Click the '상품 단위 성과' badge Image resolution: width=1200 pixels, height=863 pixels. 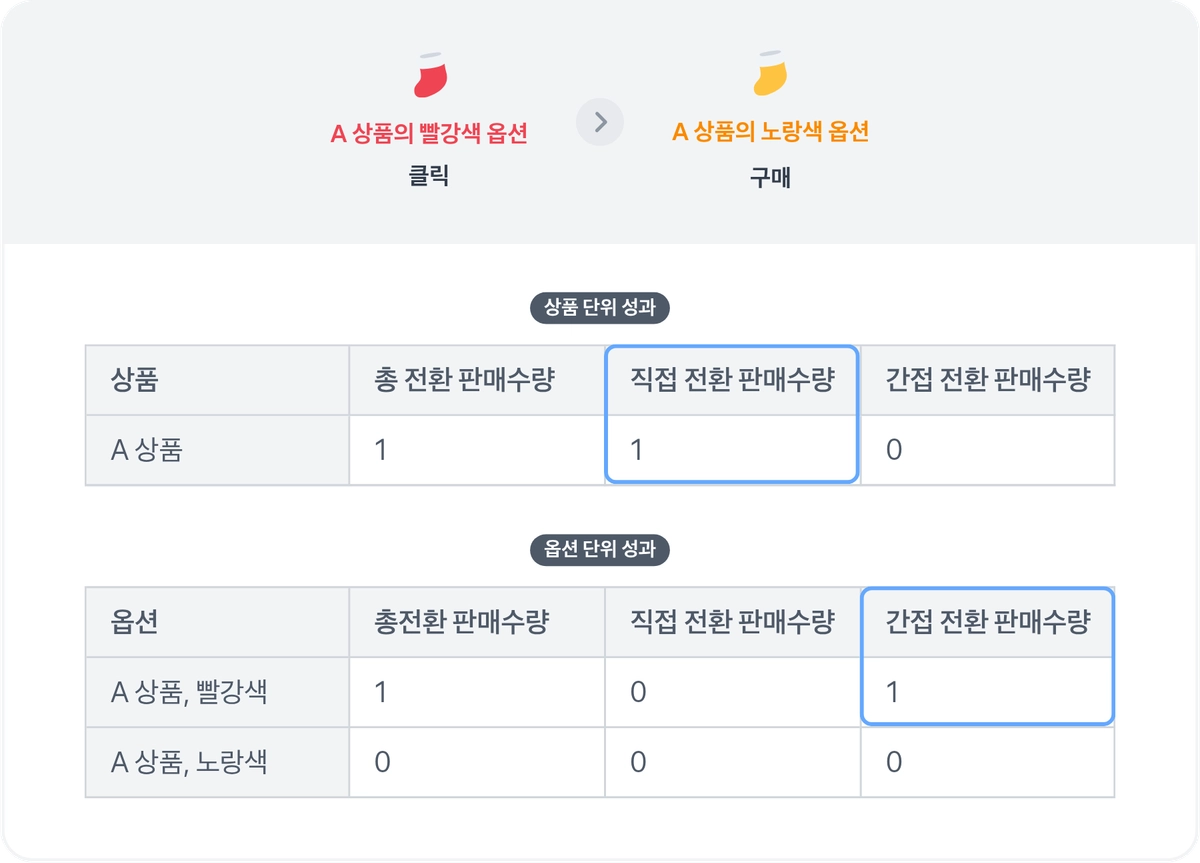tap(600, 308)
